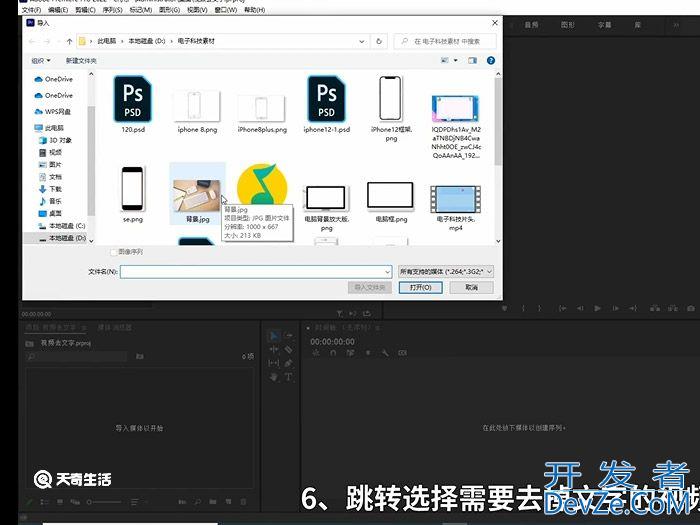Open the 标记(M) menu
Screen dimensions: 700x525
141,10
